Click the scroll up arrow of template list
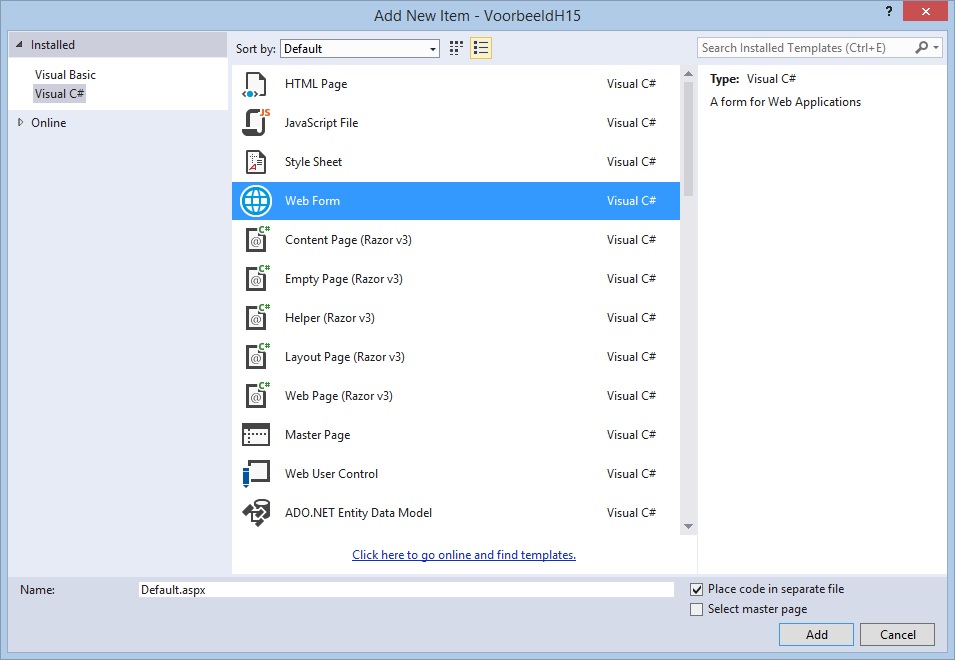 pyautogui.click(x=688, y=74)
